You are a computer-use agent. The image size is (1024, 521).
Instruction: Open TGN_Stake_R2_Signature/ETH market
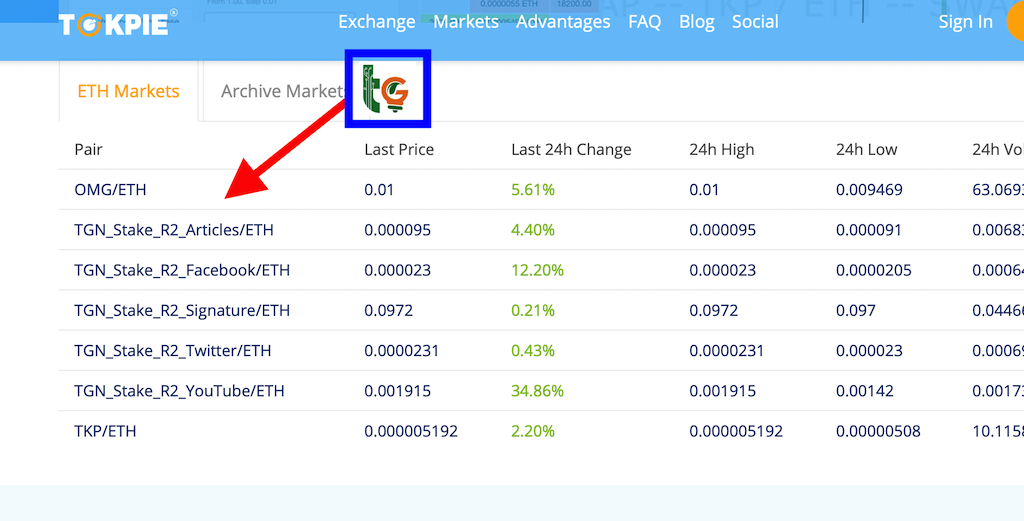point(182,310)
